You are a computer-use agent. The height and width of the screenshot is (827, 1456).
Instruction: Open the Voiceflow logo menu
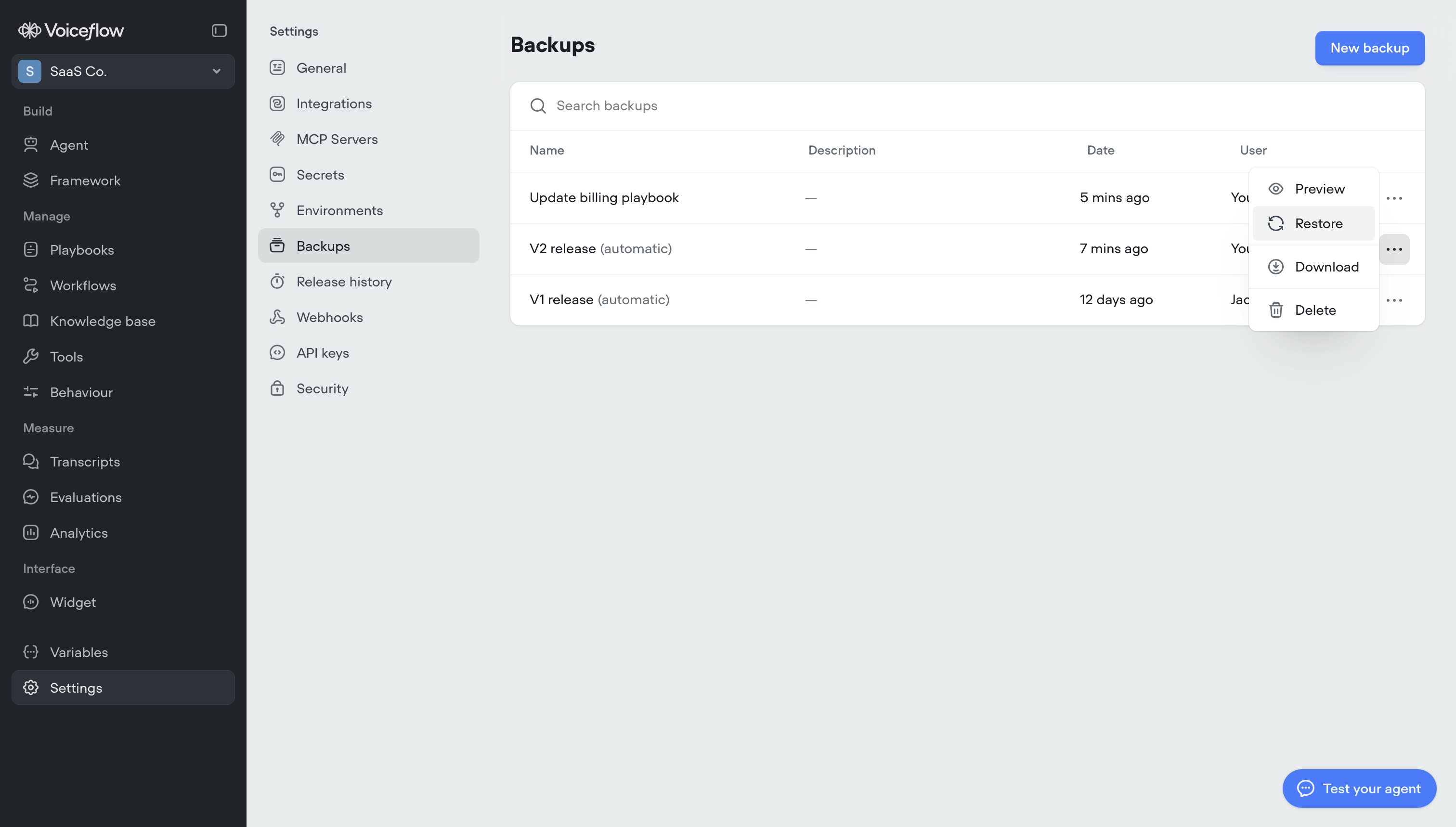(x=70, y=30)
